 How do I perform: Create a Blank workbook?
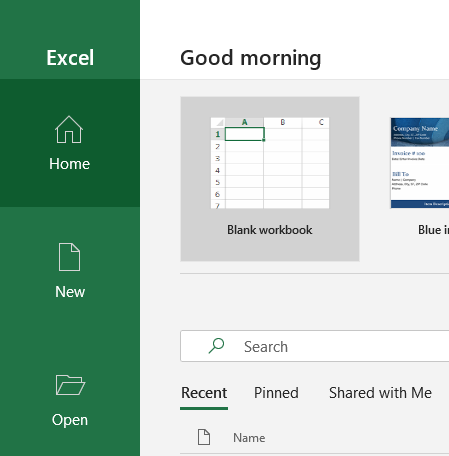(x=270, y=179)
